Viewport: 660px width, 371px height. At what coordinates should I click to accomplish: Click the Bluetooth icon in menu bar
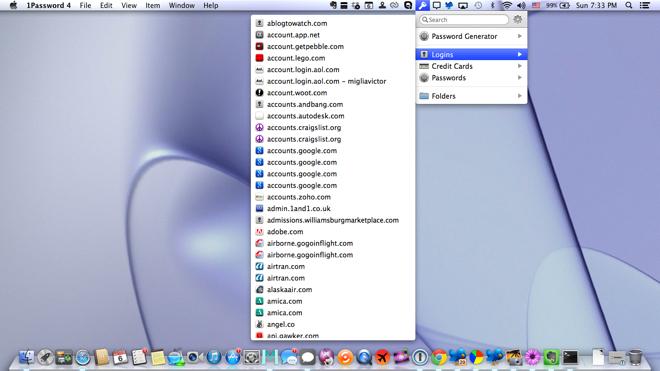coord(492,5)
